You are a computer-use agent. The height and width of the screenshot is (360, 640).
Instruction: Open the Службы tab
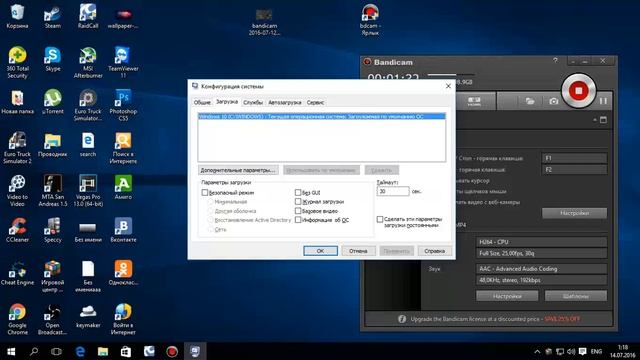pyautogui.click(x=253, y=102)
